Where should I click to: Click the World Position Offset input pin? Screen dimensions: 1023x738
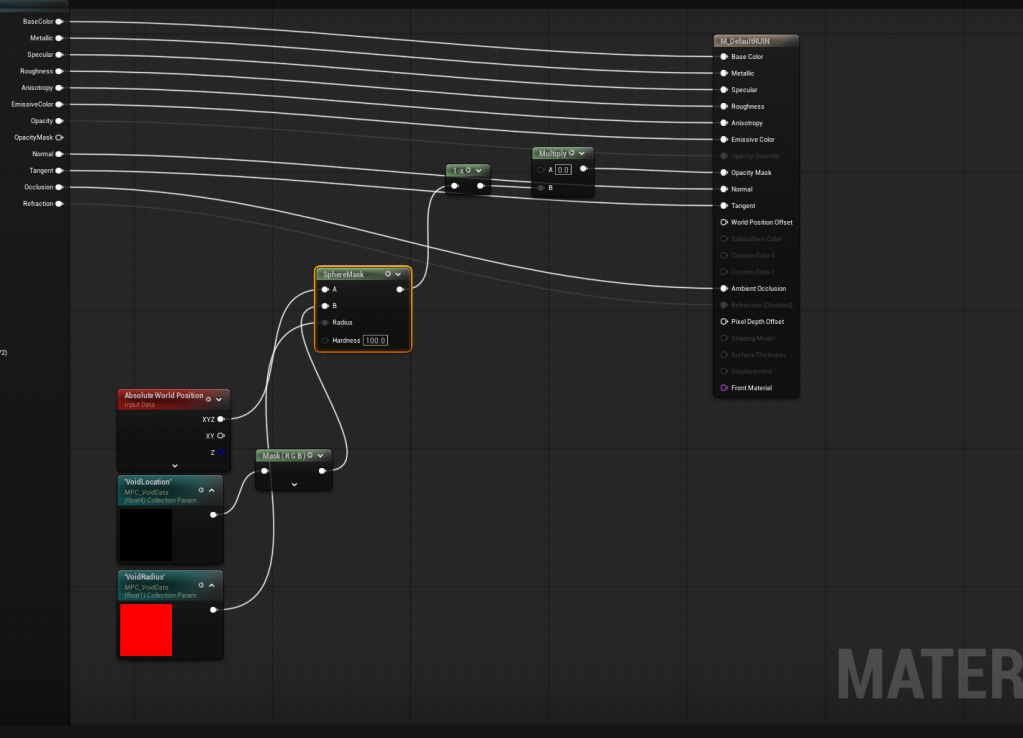(723, 222)
